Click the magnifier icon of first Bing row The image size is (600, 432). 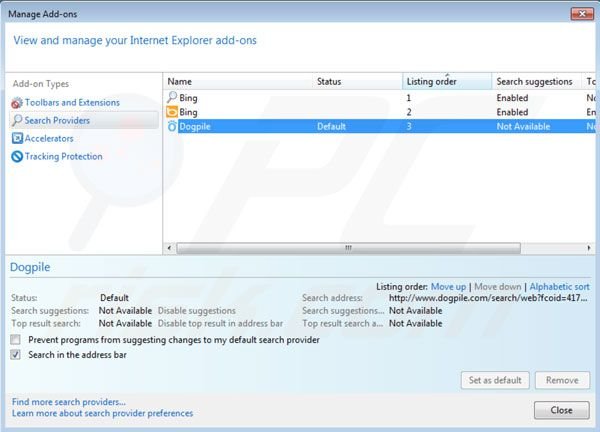(x=172, y=98)
